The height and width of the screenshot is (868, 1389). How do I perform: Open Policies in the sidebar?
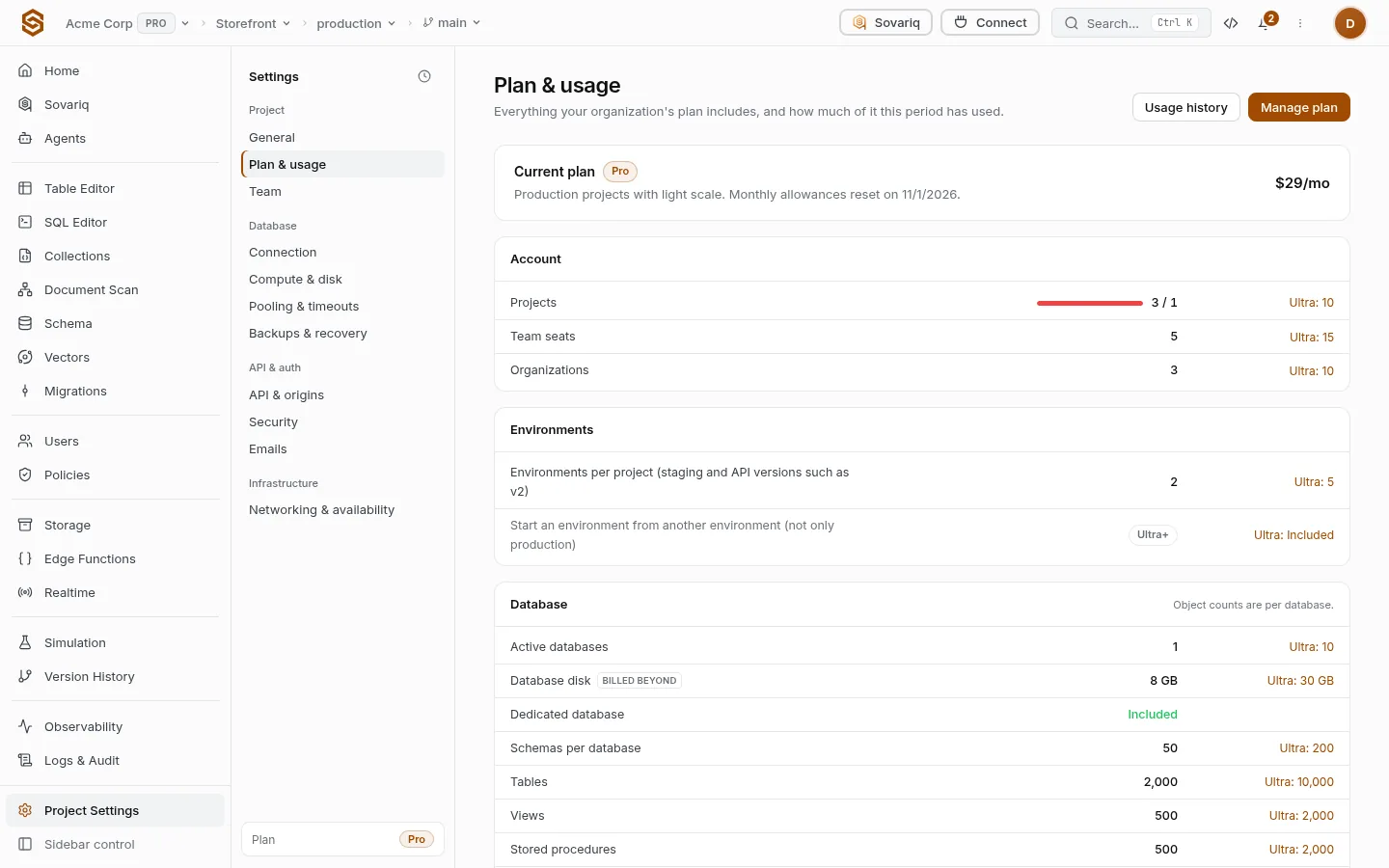coord(116,475)
